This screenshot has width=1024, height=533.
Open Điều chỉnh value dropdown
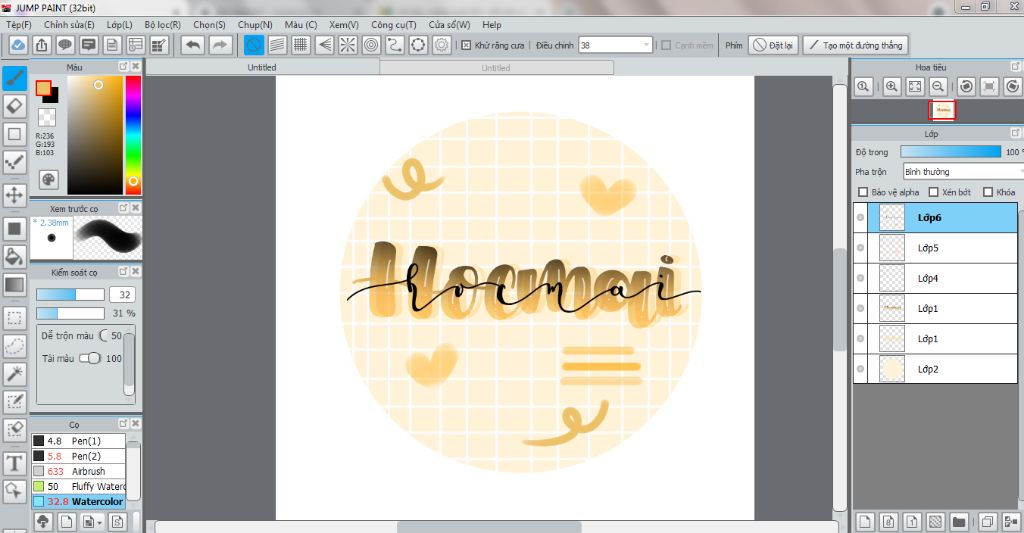(x=646, y=45)
